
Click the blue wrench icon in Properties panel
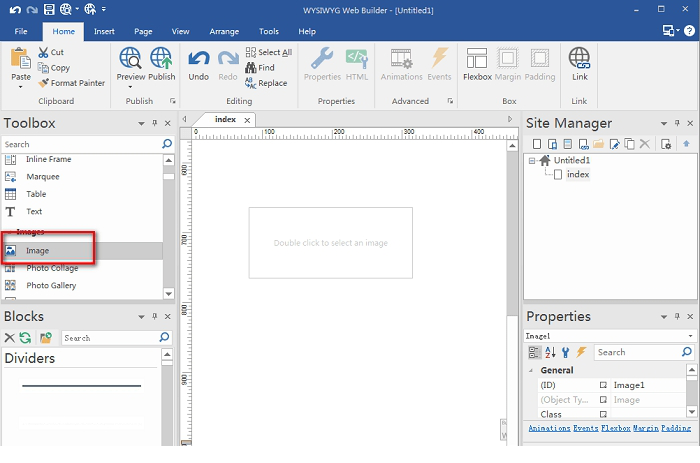tap(566, 352)
